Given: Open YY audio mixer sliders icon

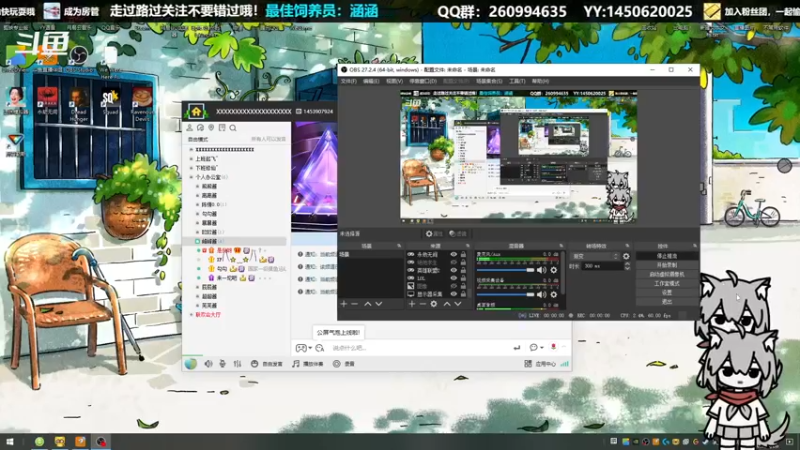Looking at the screenshot, I should point(237,364).
